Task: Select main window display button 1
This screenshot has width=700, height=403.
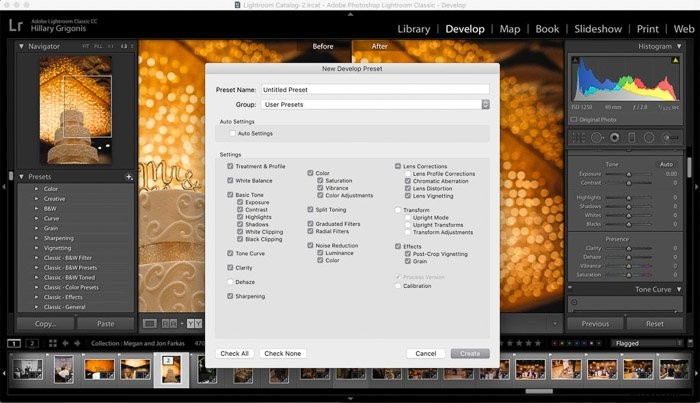Action: (x=14, y=343)
